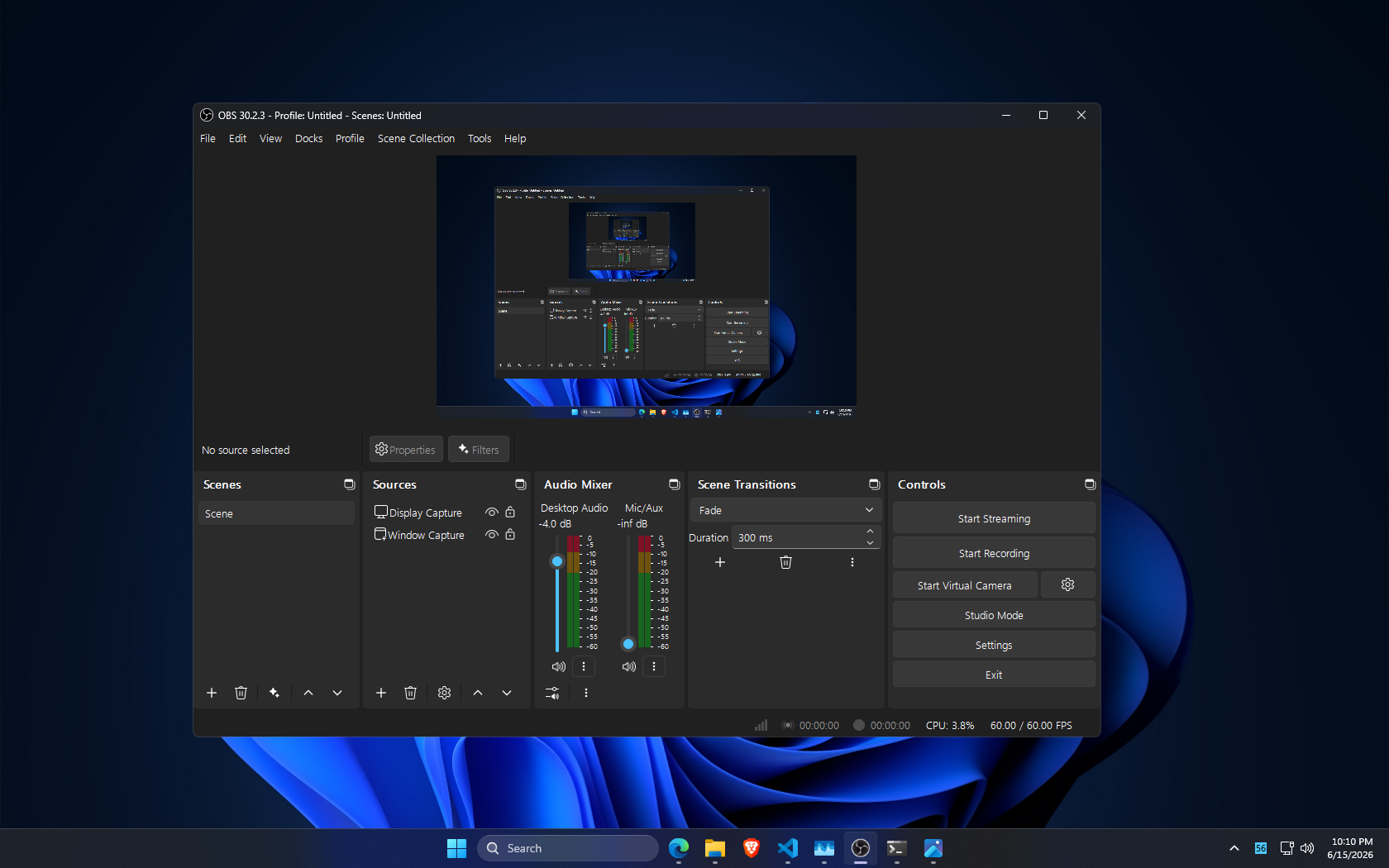The image size is (1389, 868).
Task: Move source down arrow
Action: click(x=507, y=693)
